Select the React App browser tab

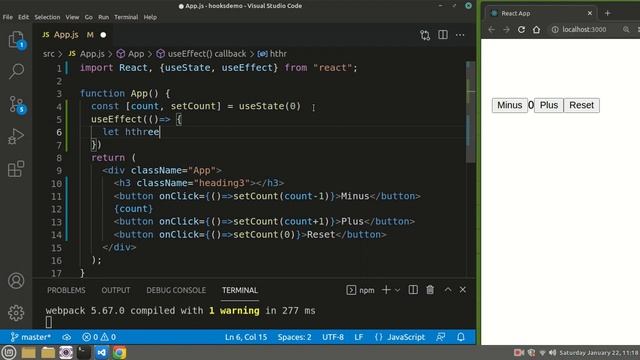pos(541,13)
